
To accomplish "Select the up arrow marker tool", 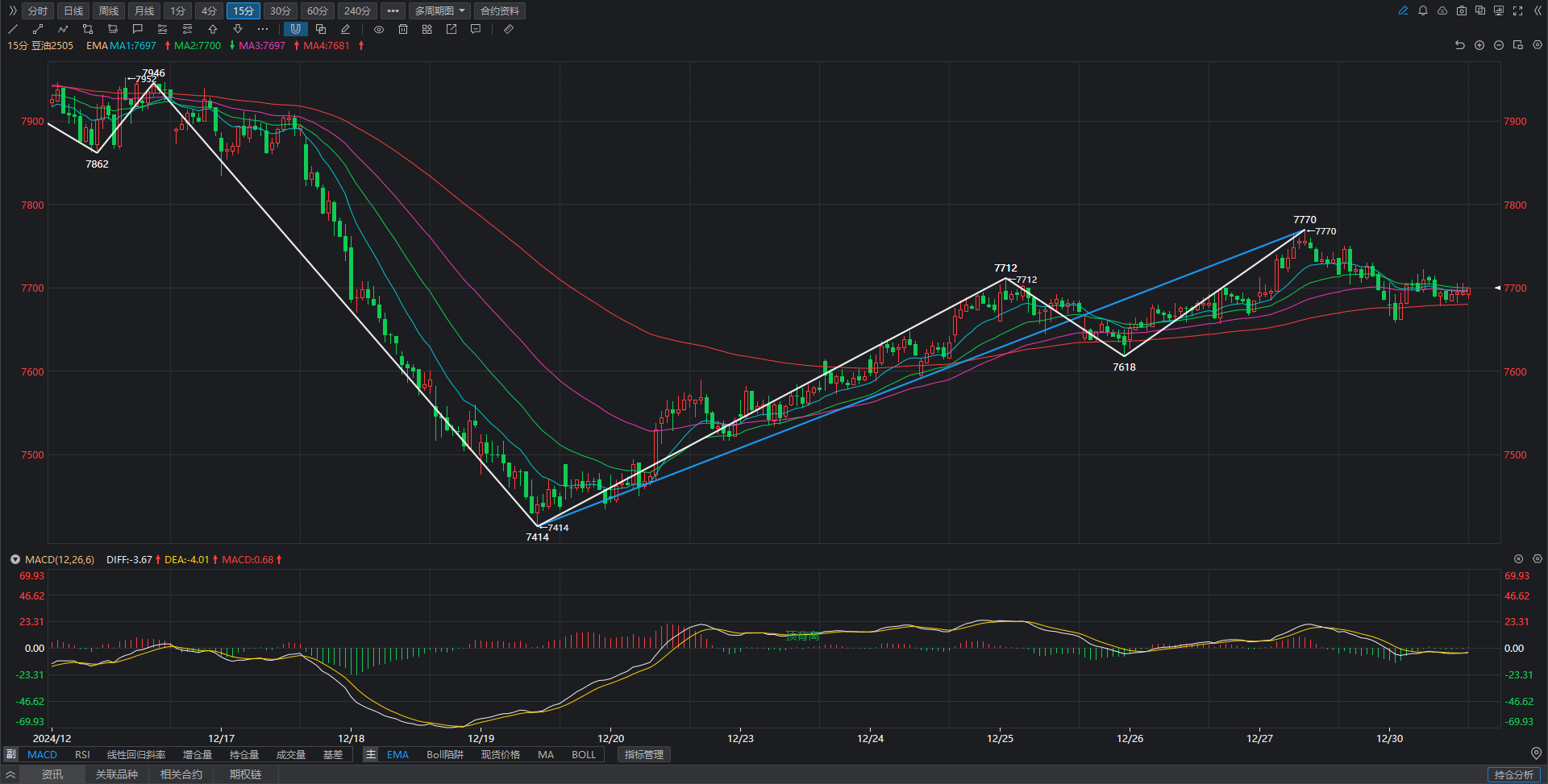I will pos(213,29).
